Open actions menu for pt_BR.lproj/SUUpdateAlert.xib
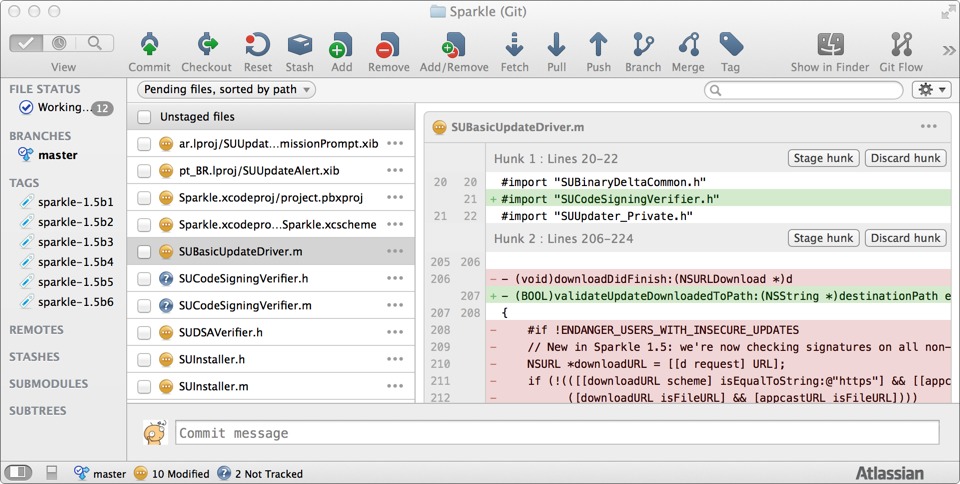This screenshot has width=960, height=484. point(395,171)
